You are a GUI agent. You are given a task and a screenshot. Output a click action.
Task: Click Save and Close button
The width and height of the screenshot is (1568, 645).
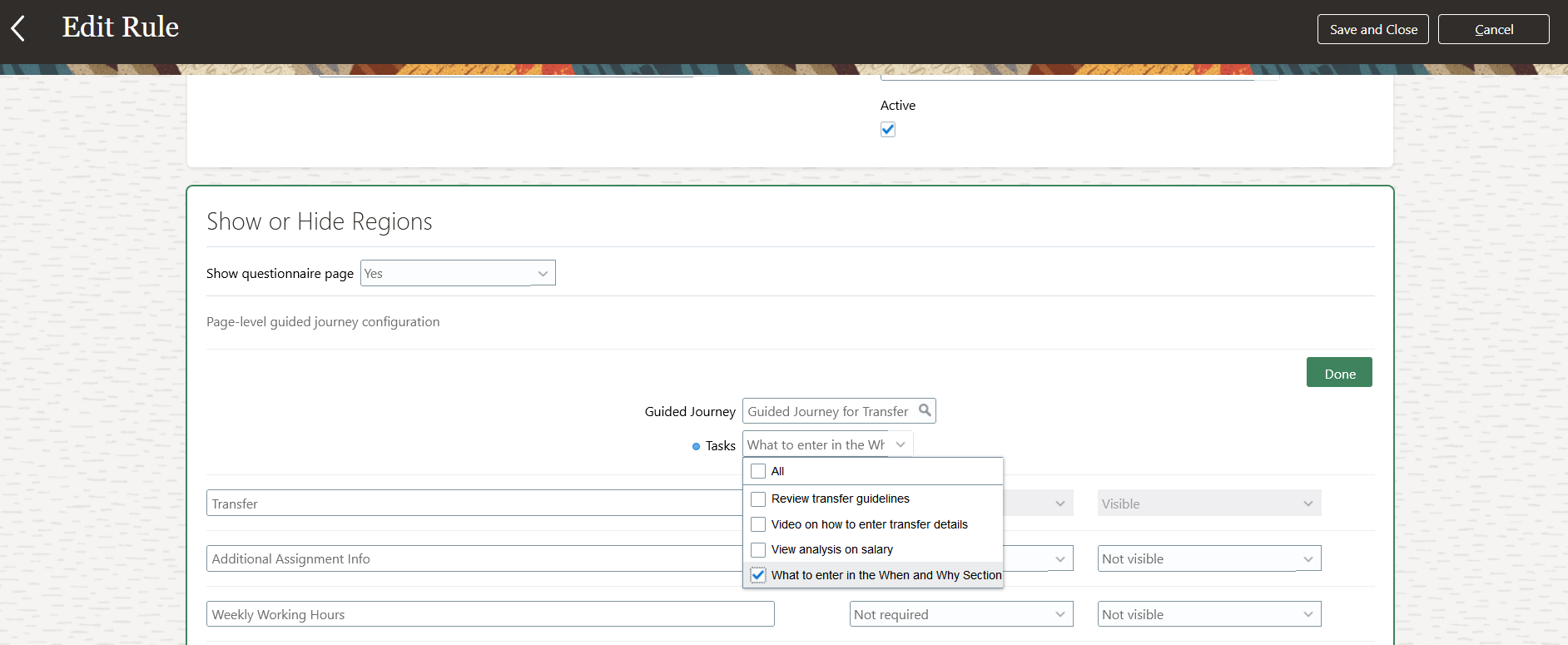[x=1373, y=29]
